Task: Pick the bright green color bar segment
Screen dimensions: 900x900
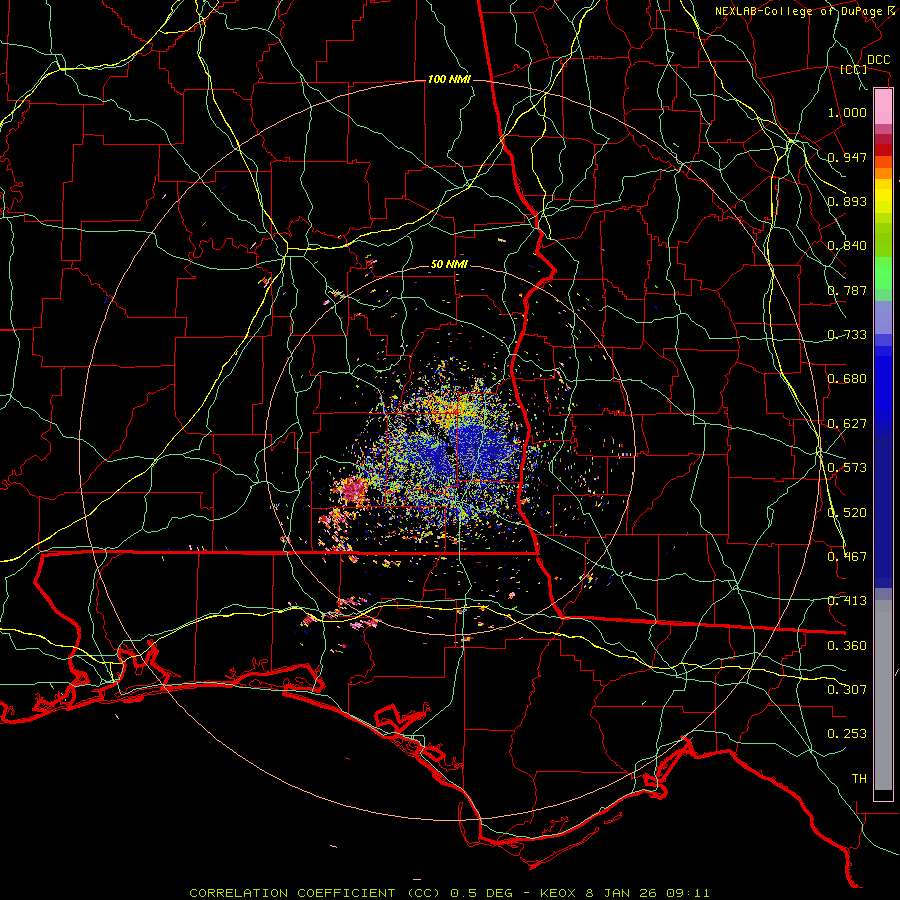Action: (883, 273)
